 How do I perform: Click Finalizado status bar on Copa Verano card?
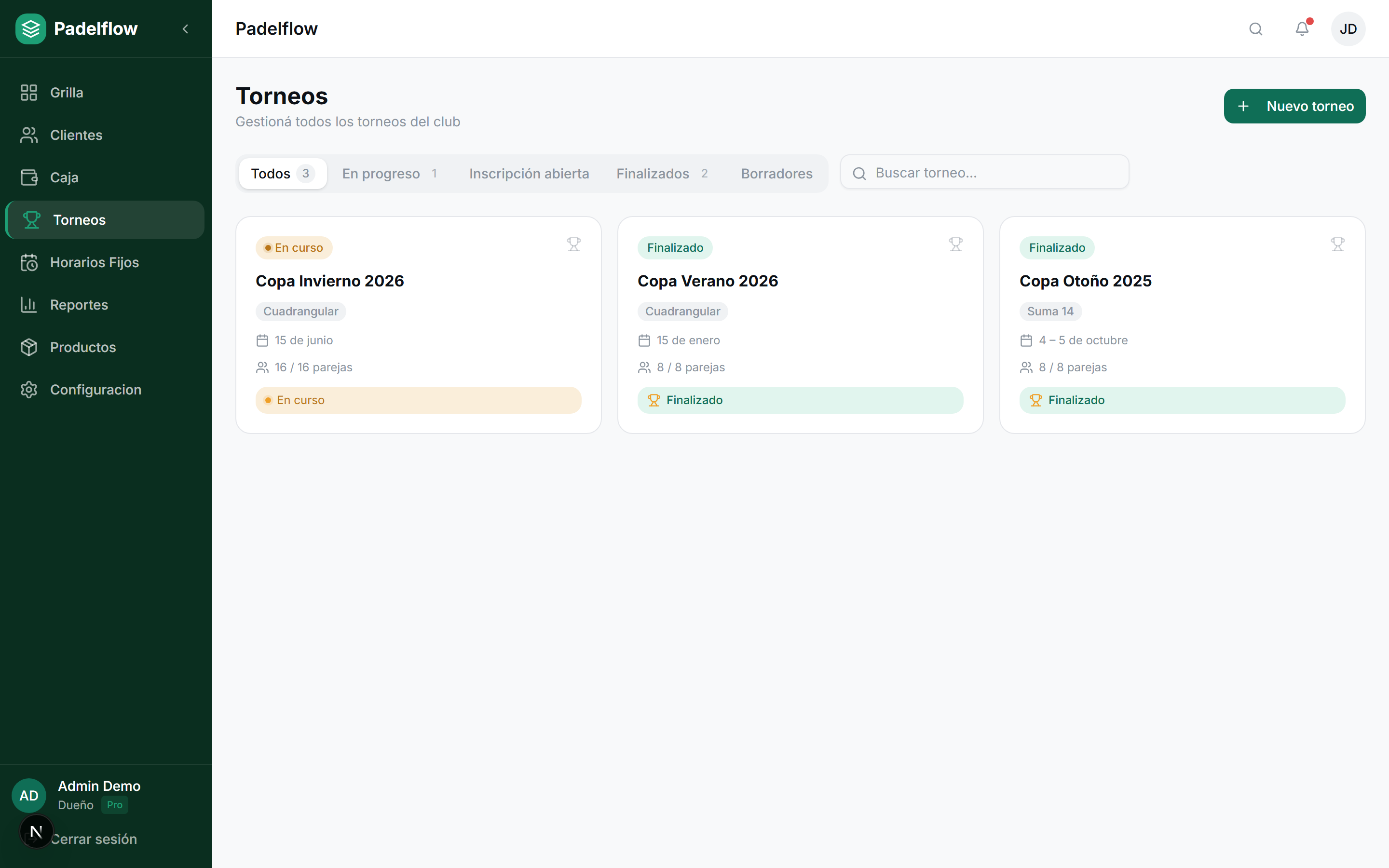(800, 400)
